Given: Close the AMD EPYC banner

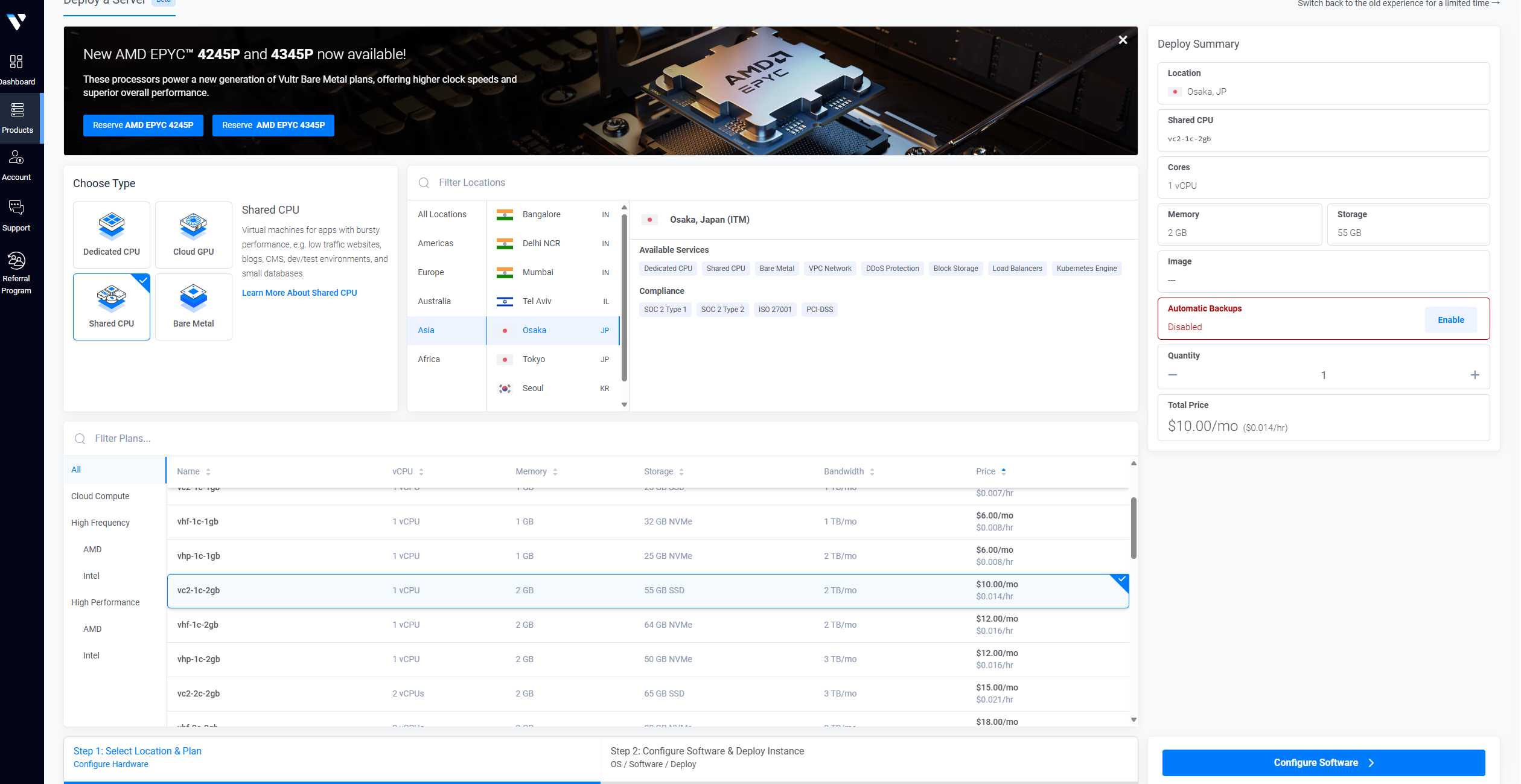Looking at the screenshot, I should (1123, 40).
